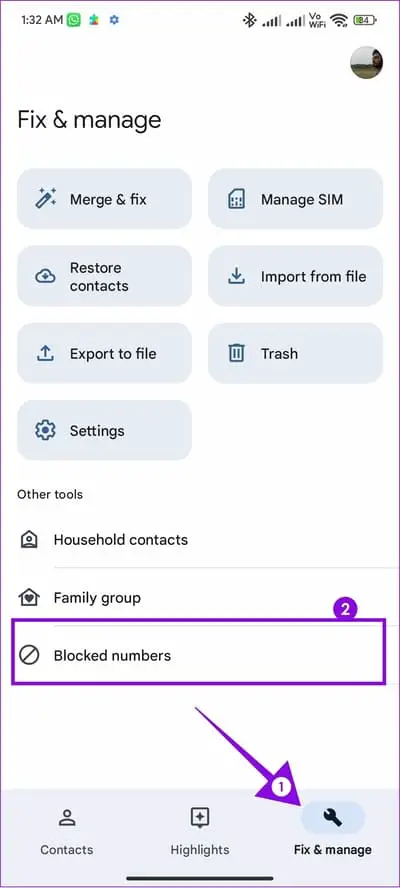Open Family group entry
The width and height of the screenshot is (400, 888).
pos(200,597)
